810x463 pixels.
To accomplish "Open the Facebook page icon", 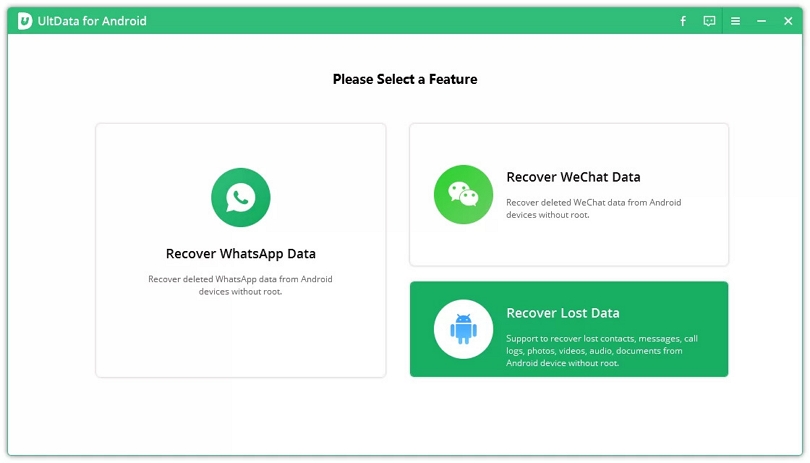I will click(x=683, y=21).
